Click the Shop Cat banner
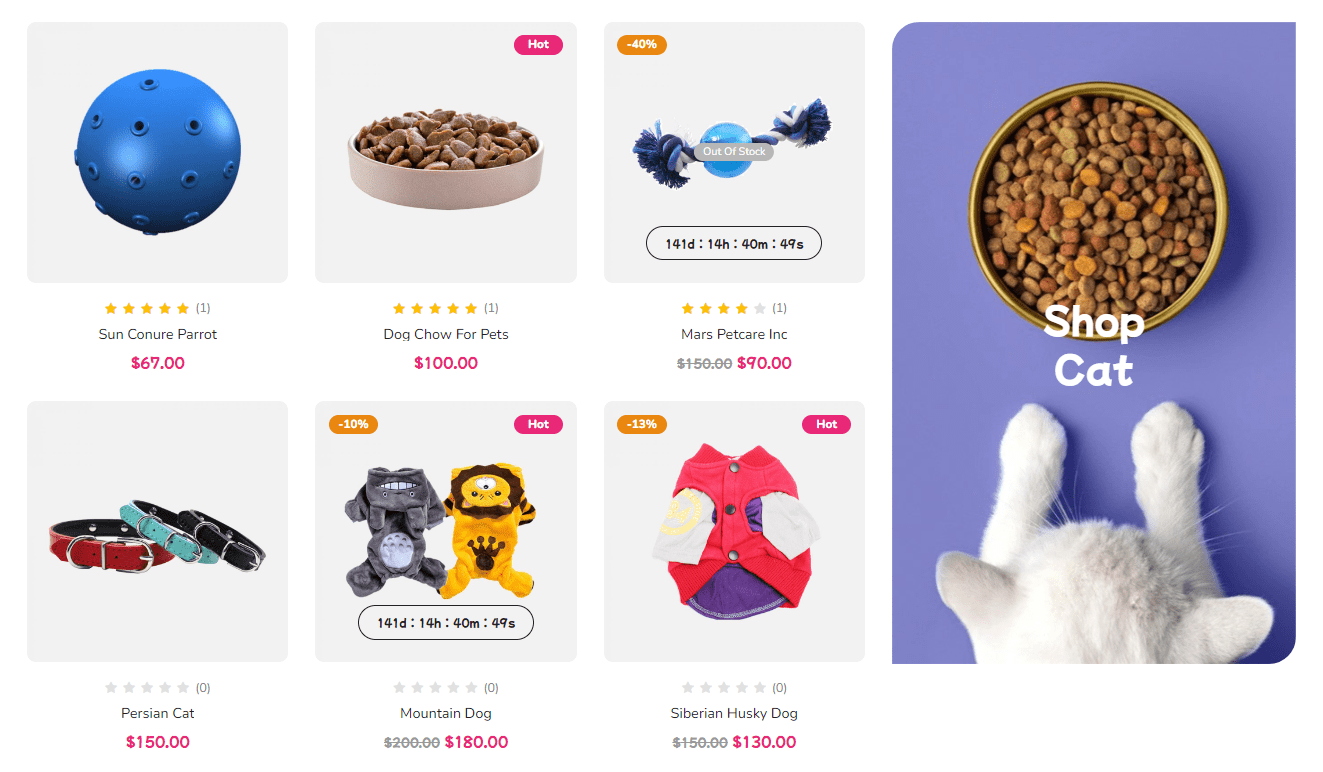 [x=1094, y=343]
